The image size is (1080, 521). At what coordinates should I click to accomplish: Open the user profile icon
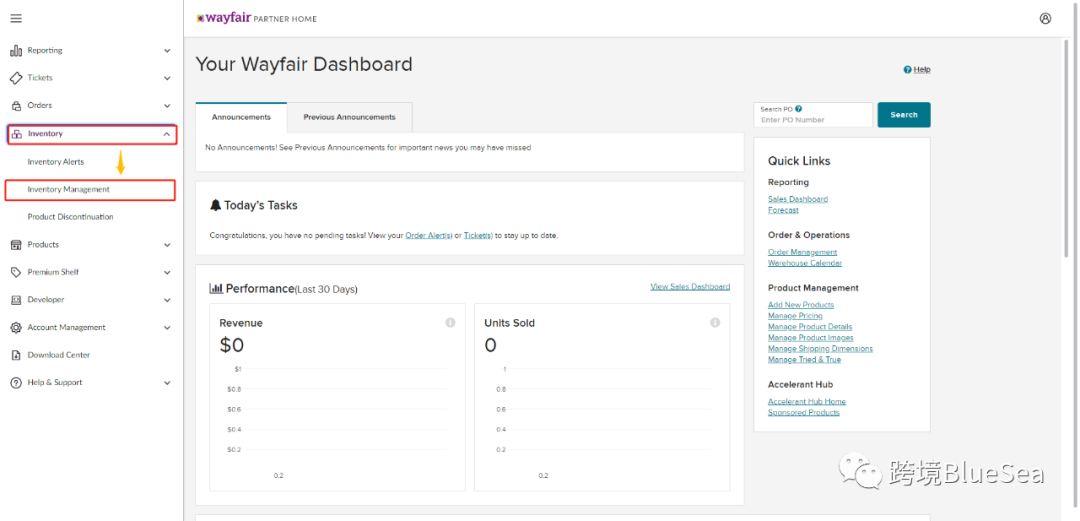1046,19
